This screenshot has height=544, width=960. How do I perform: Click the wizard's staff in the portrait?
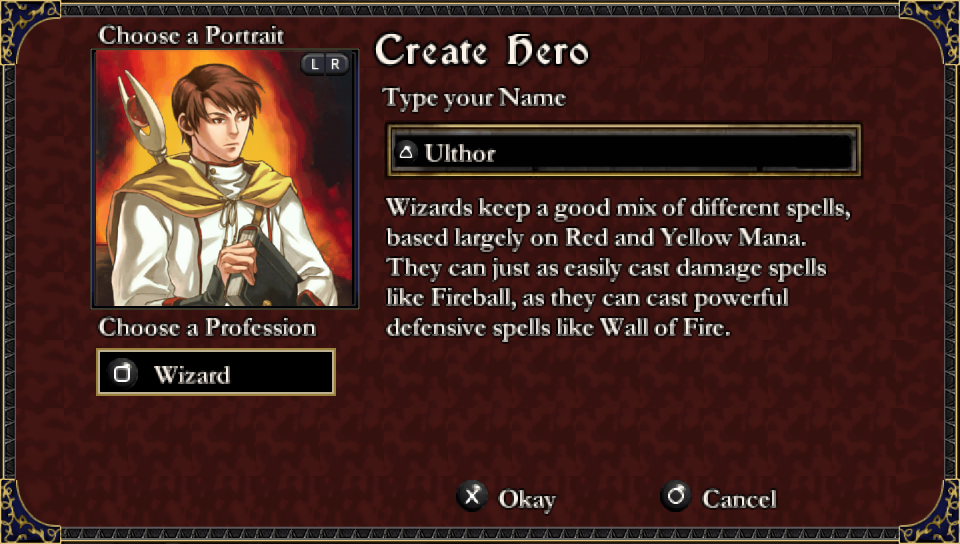pos(143,116)
